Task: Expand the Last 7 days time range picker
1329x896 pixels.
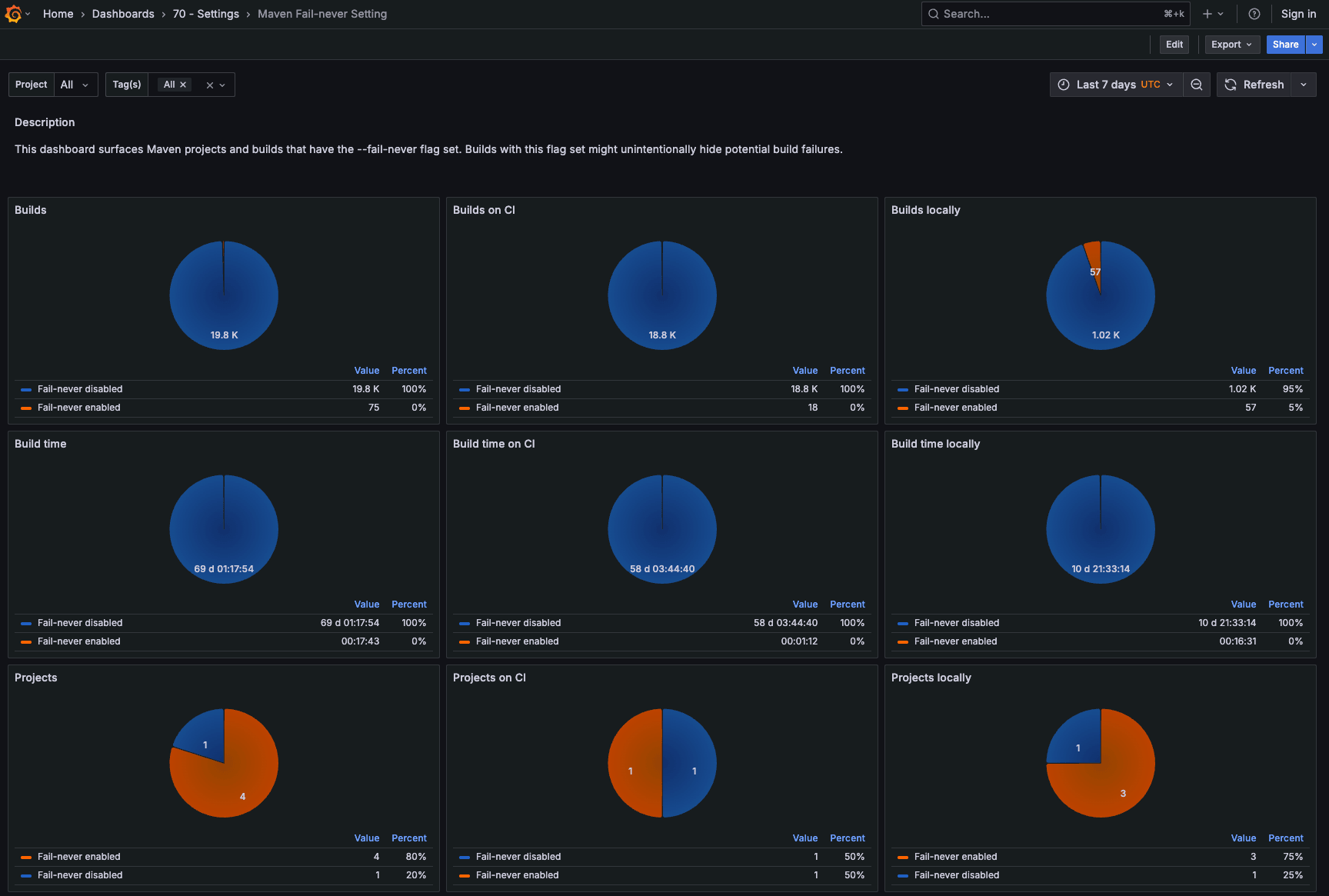Action: [x=1115, y=85]
